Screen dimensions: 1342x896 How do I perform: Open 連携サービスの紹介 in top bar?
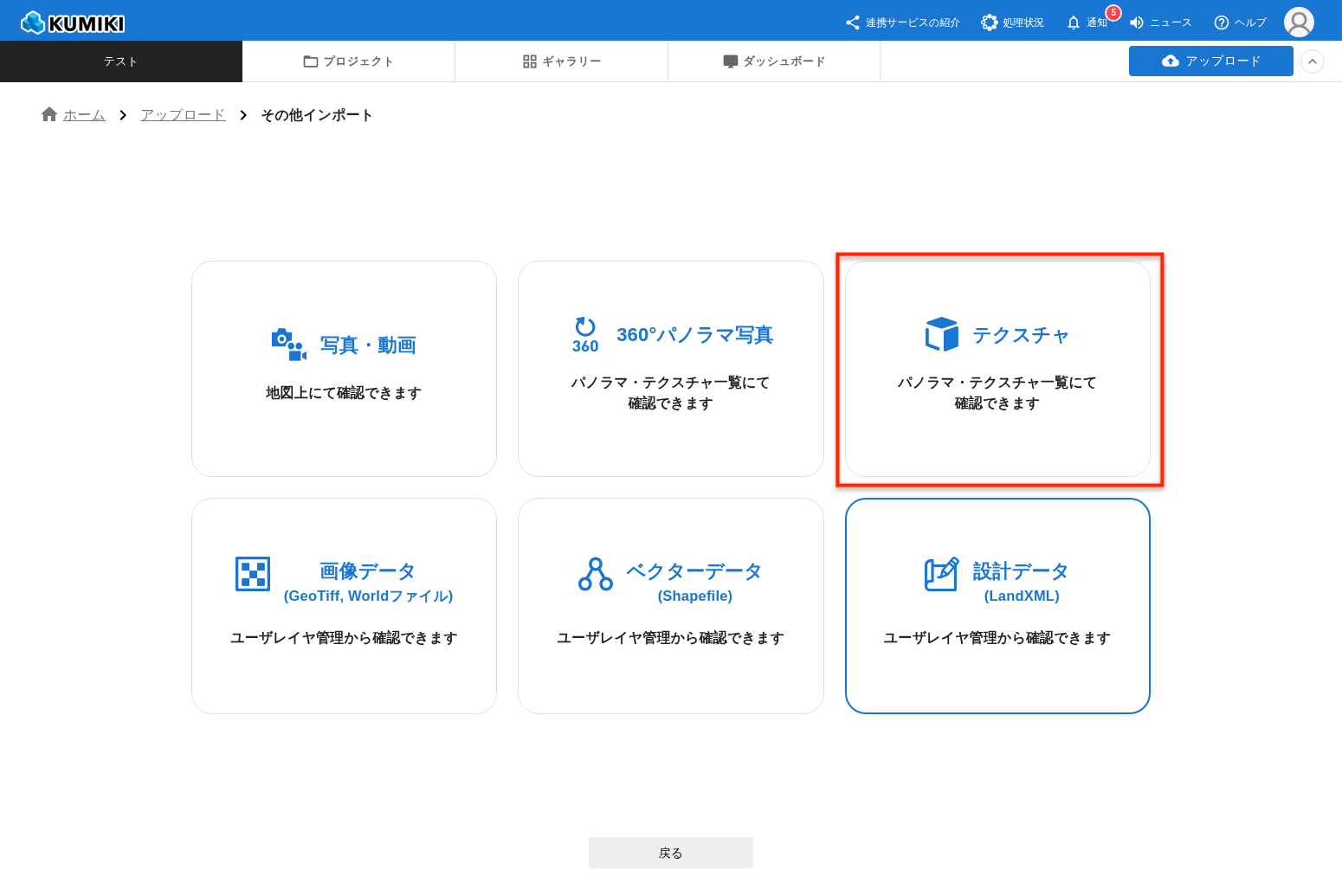[x=903, y=23]
